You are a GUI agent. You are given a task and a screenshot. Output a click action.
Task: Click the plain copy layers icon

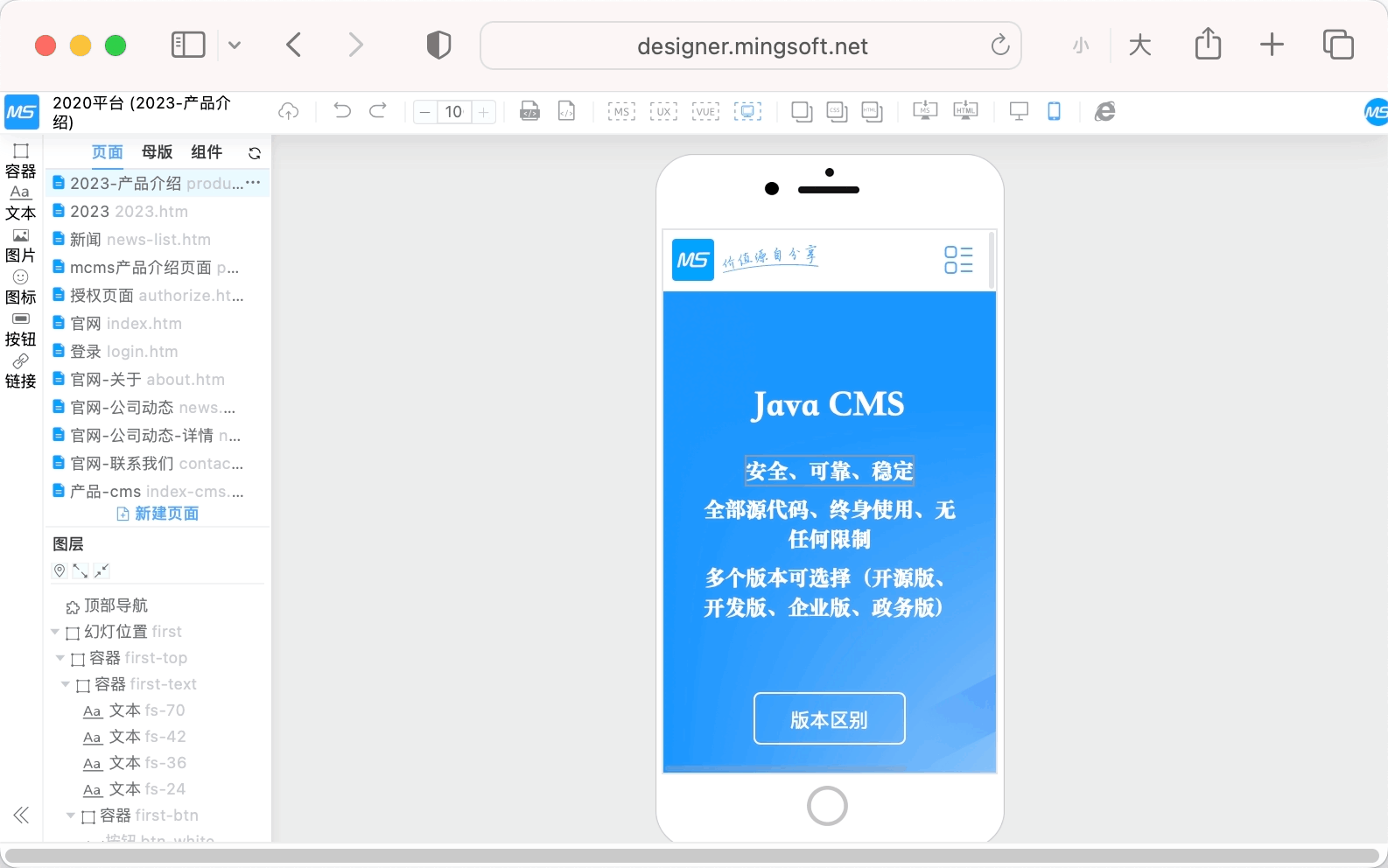pos(802,112)
